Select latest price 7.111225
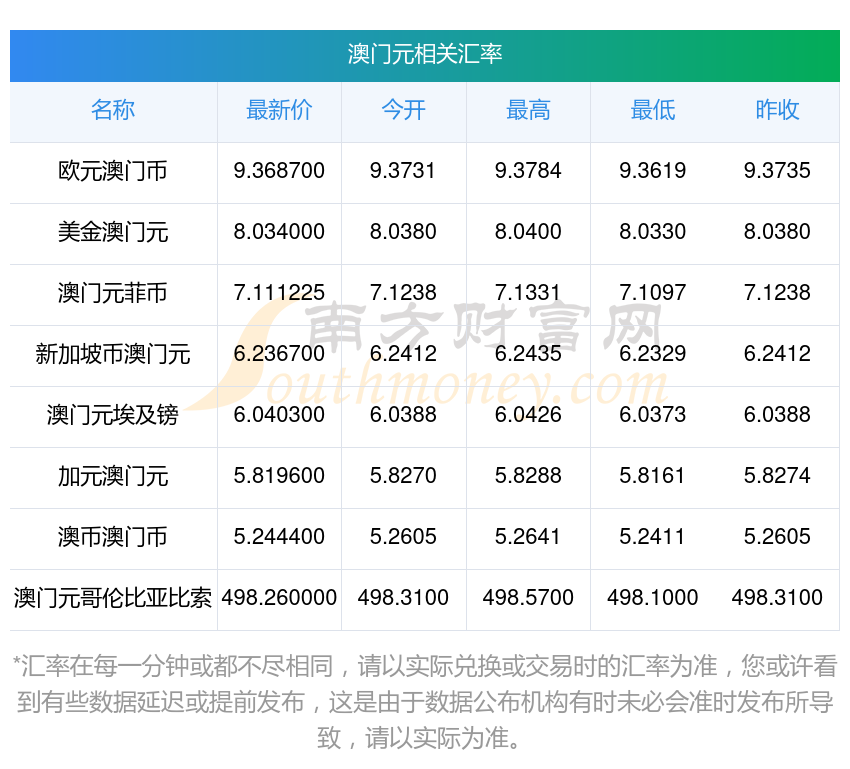The width and height of the screenshot is (850, 769). point(279,293)
